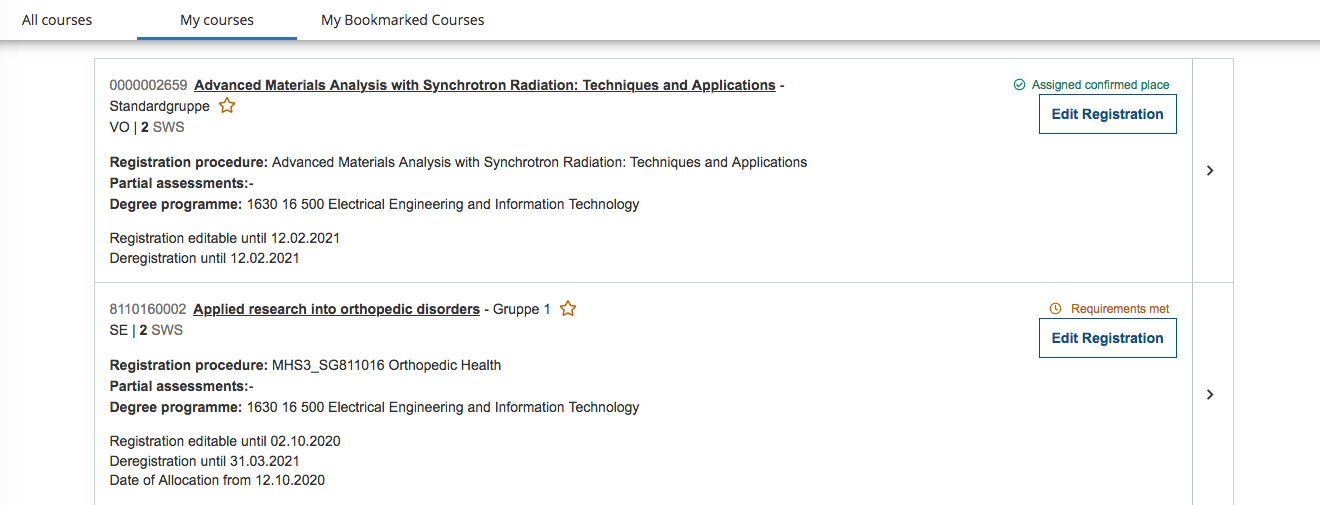
Task: Switch to the All courses tab
Action: [57, 20]
